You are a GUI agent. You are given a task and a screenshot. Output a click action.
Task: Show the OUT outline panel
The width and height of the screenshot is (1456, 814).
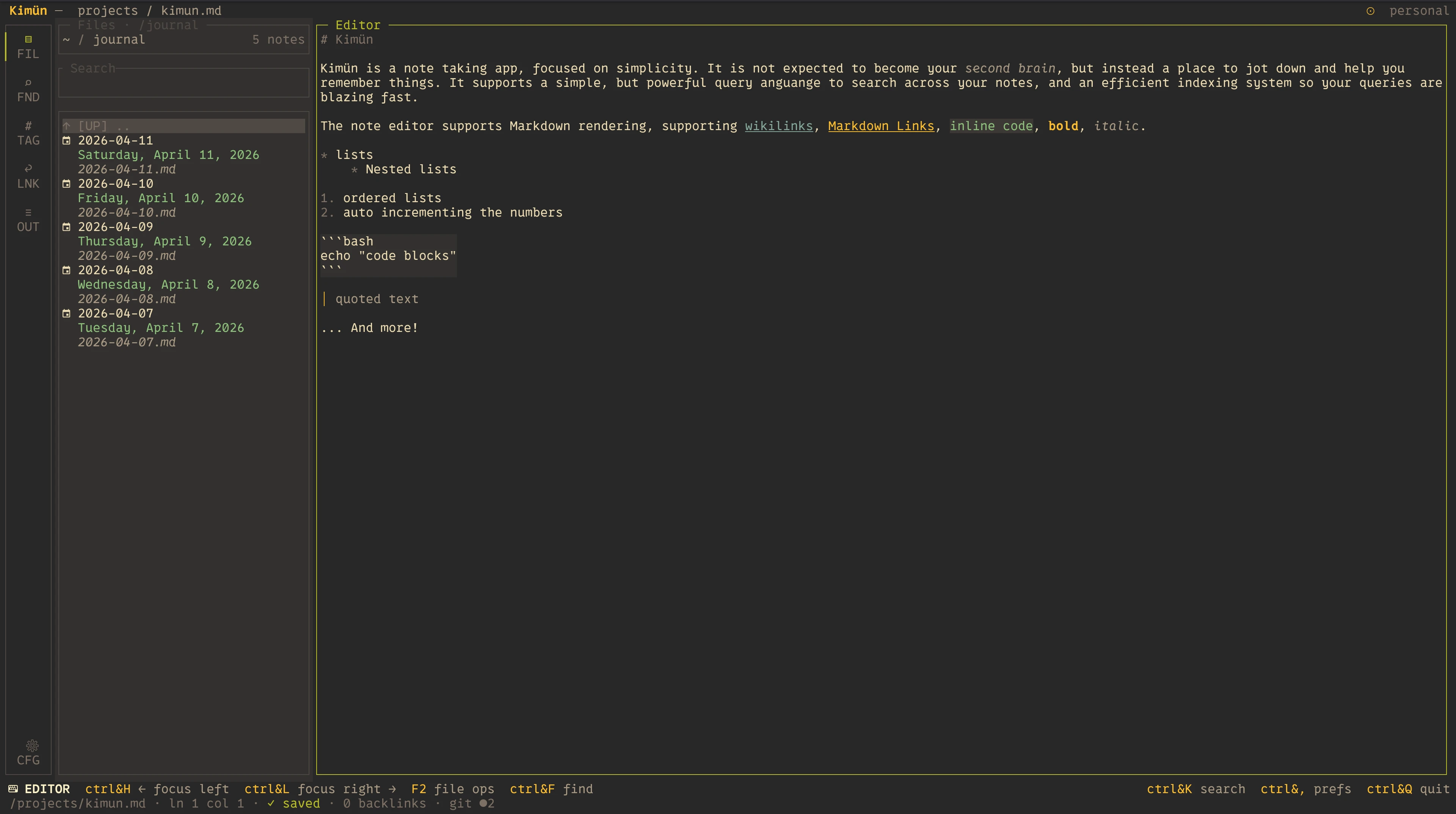28,220
